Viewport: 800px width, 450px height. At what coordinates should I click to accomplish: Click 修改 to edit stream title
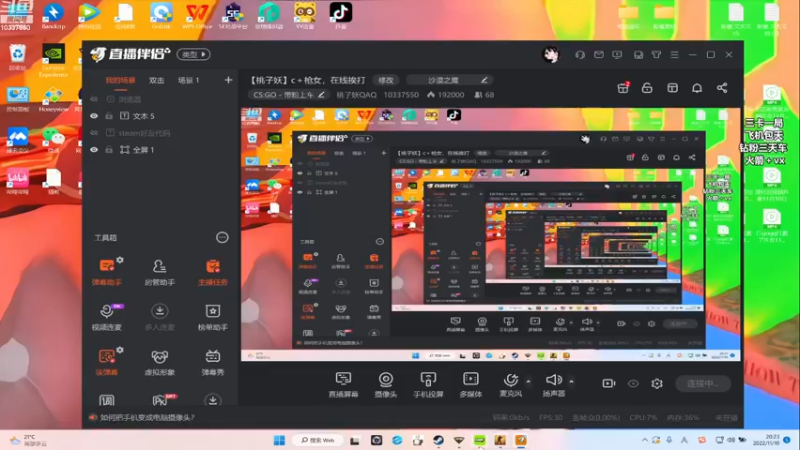pos(386,80)
